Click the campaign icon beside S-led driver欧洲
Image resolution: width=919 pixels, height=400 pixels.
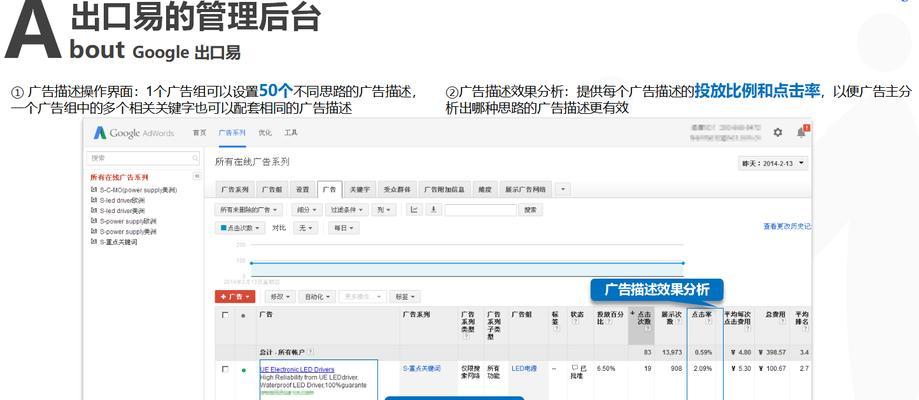click(94, 200)
